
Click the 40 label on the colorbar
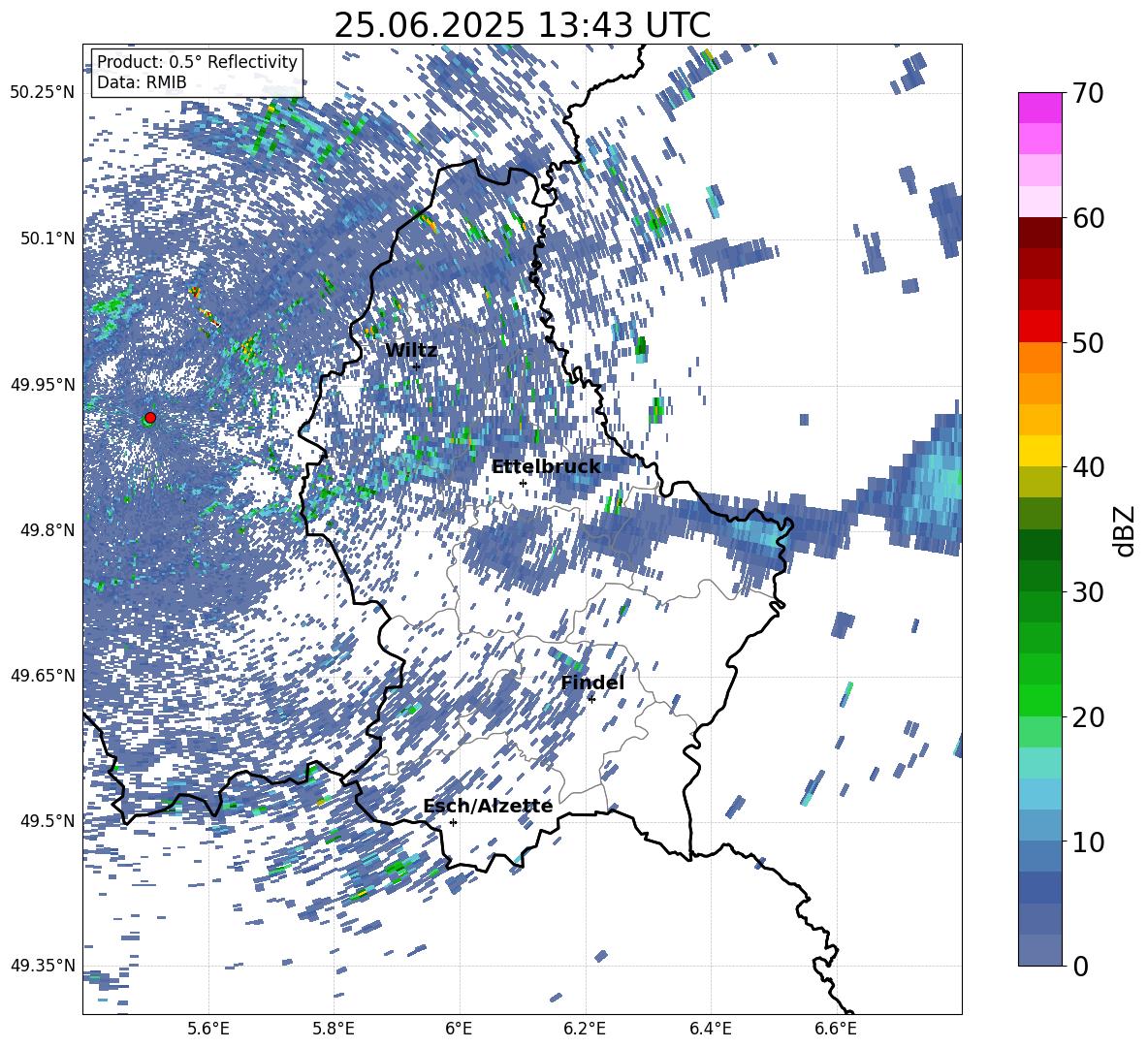1088,467
